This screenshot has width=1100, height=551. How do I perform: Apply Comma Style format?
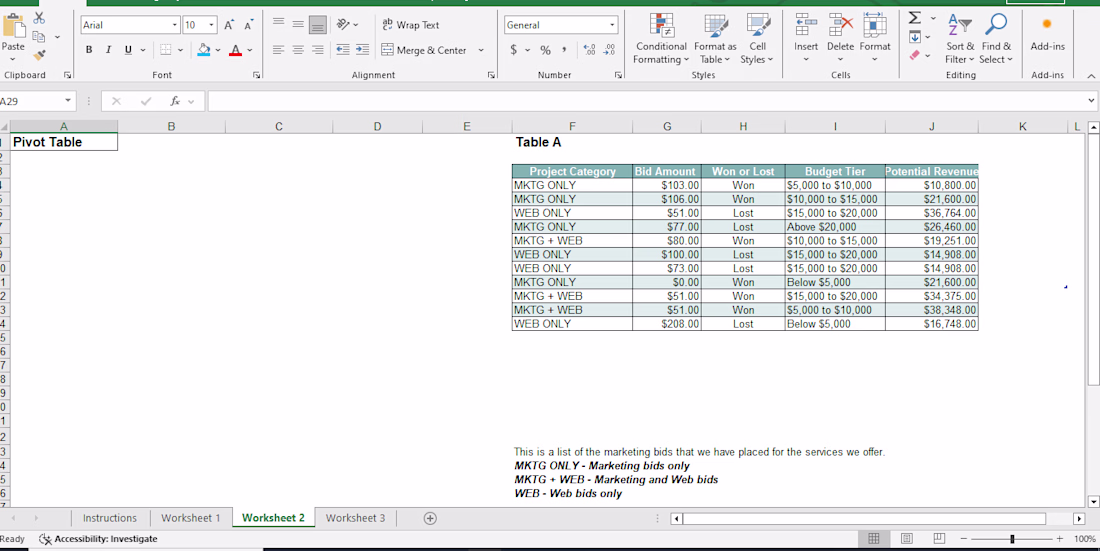click(x=563, y=50)
